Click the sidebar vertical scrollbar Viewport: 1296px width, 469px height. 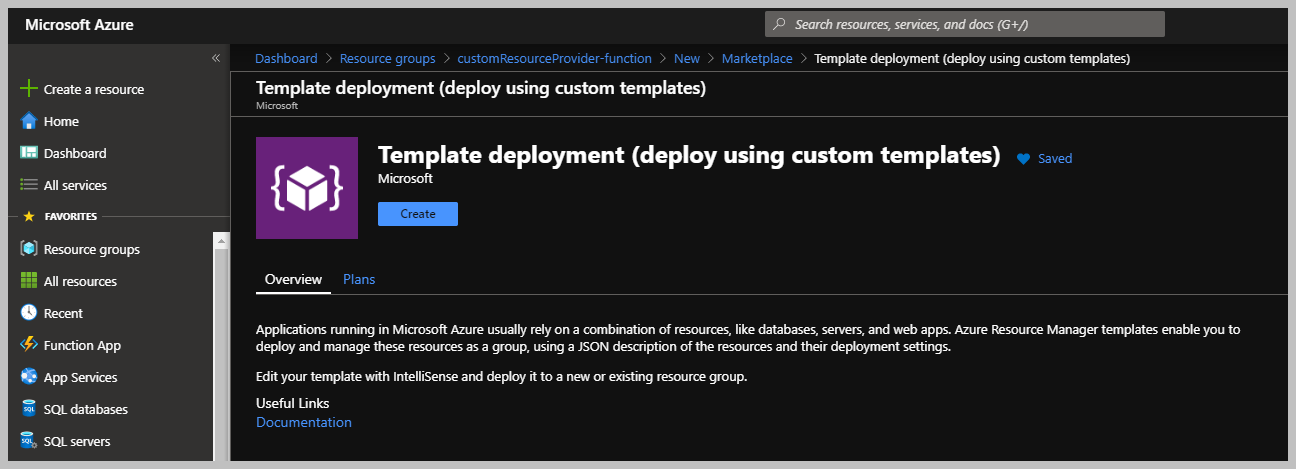coord(222,346)
